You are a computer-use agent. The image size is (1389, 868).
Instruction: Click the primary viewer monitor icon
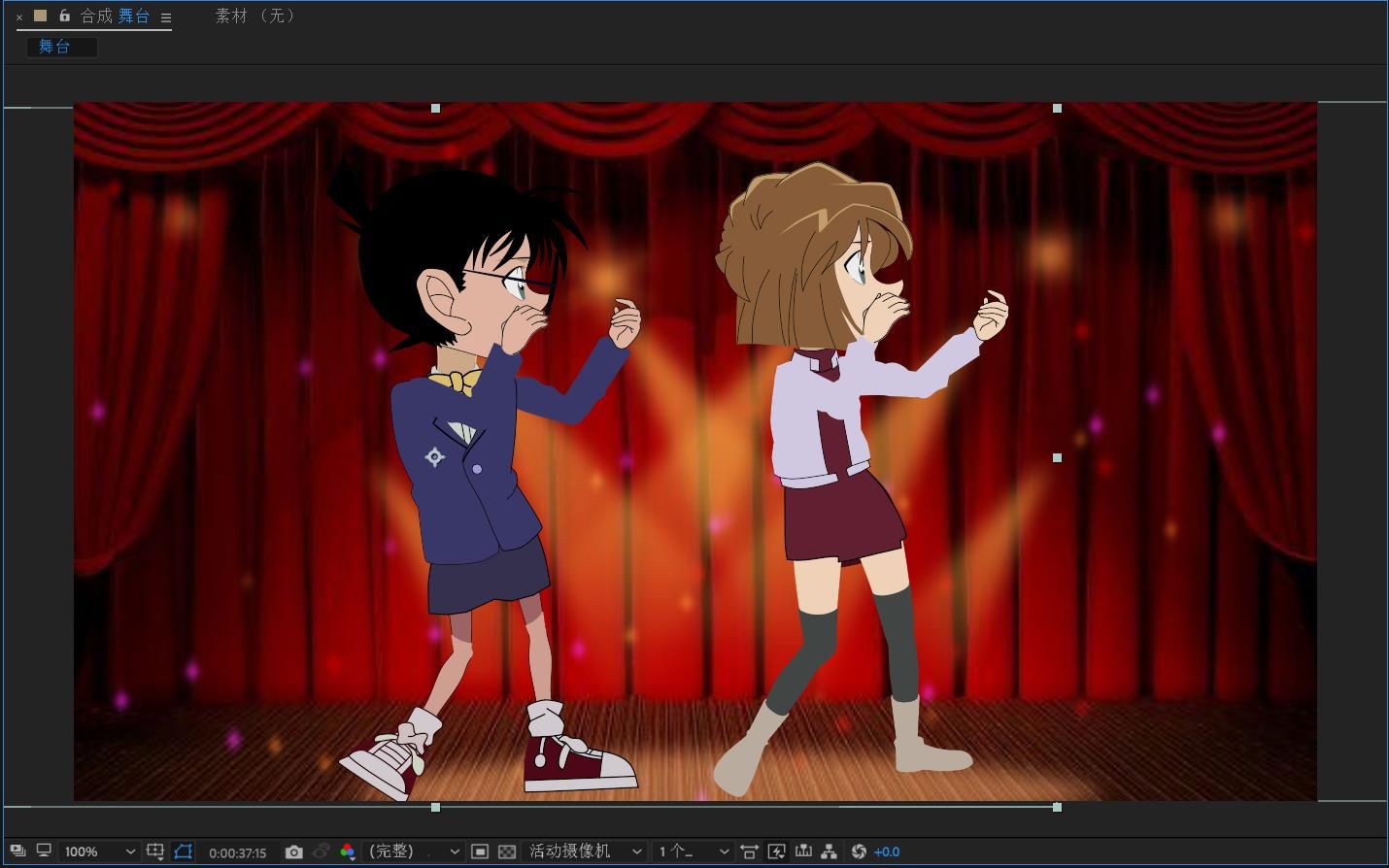coord(44,851)
